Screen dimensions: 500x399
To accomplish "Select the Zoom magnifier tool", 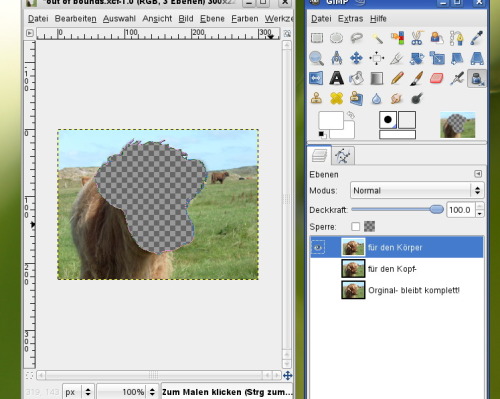I will coord(317,58).
